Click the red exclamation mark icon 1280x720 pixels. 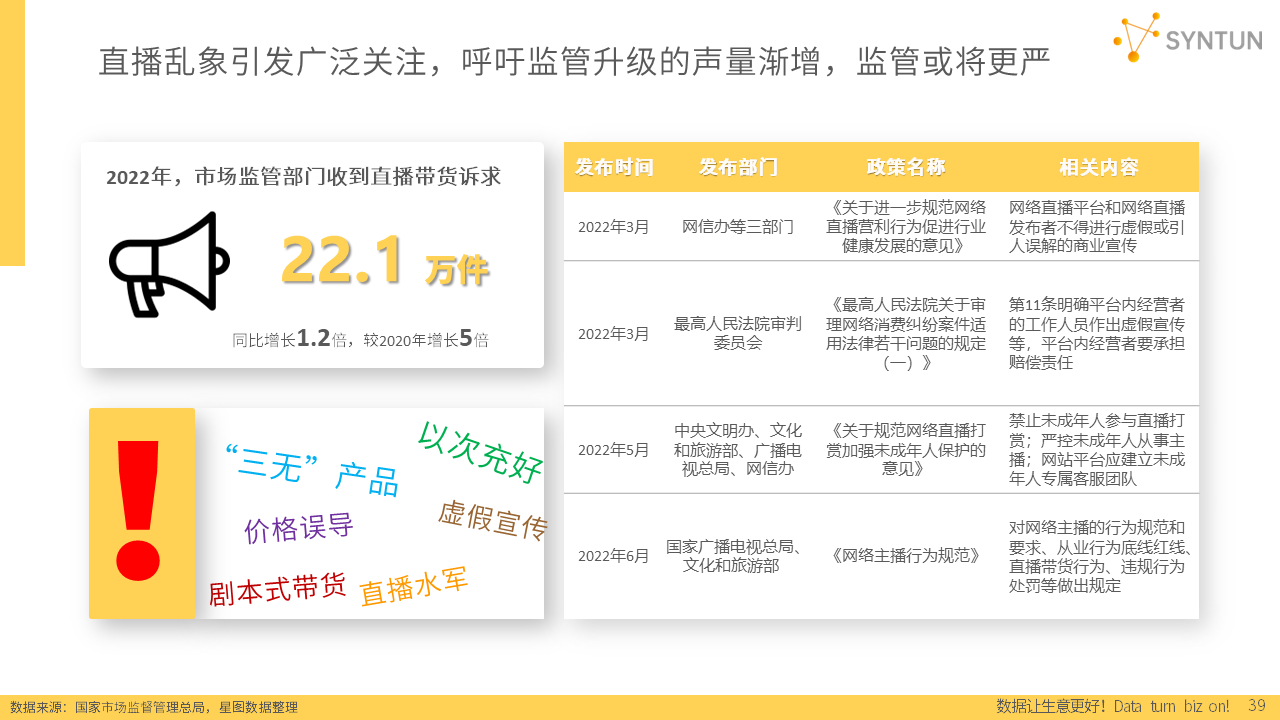click(138, 510)
